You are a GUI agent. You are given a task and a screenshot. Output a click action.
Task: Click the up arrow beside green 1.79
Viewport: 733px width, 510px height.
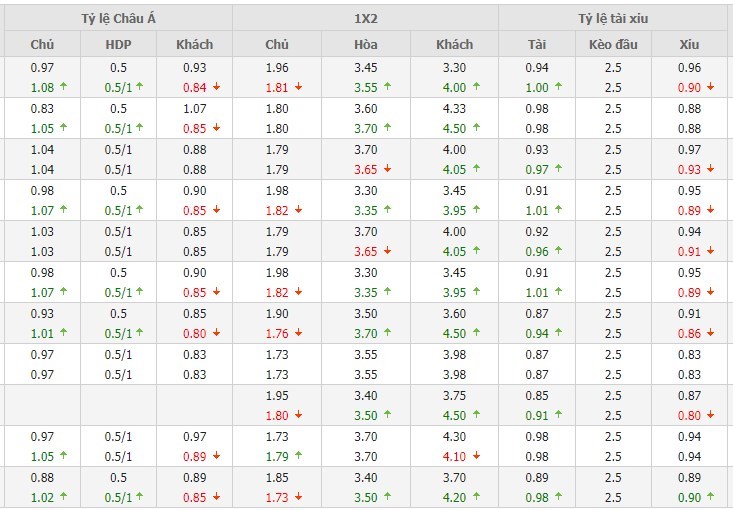(x=297, y=456)
